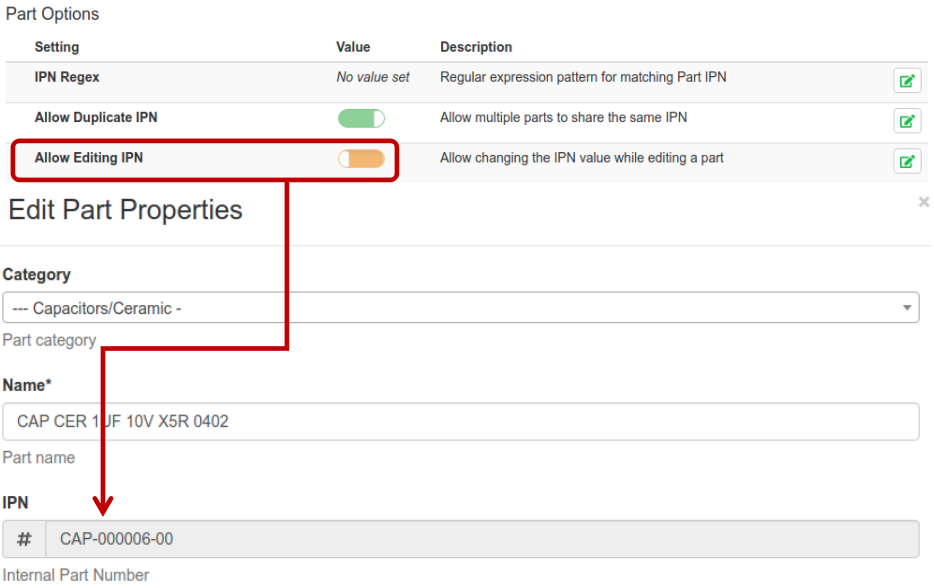This screenshot has width=934, height=588.
Task: Click the "No value set" IPN Regex value
Action: click(373, 77)
